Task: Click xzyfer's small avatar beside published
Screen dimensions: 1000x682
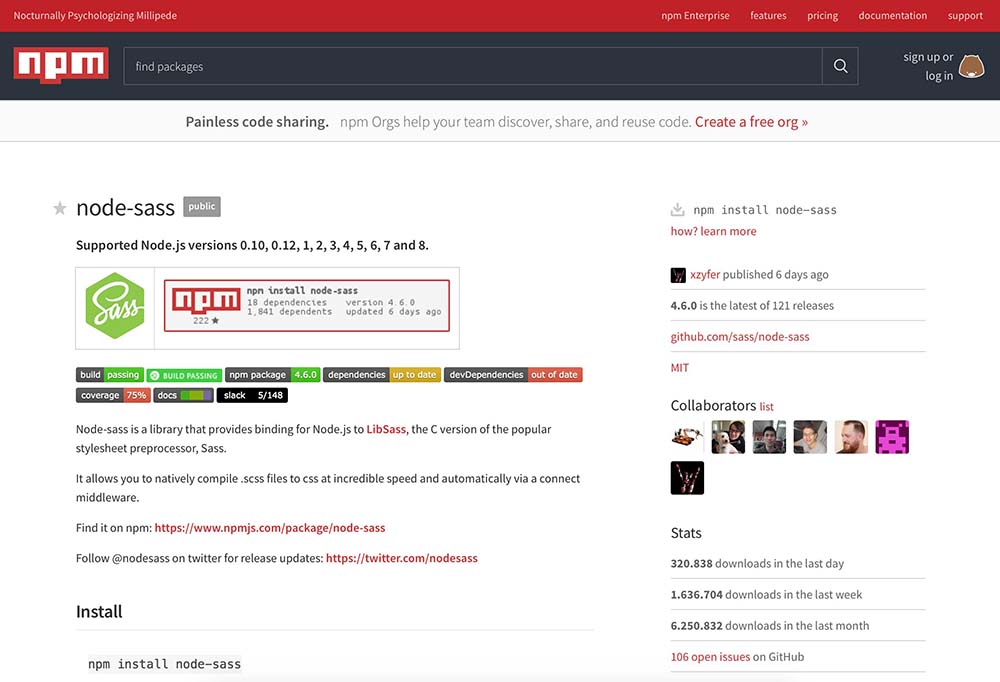Action: click(x=678, y=275)
